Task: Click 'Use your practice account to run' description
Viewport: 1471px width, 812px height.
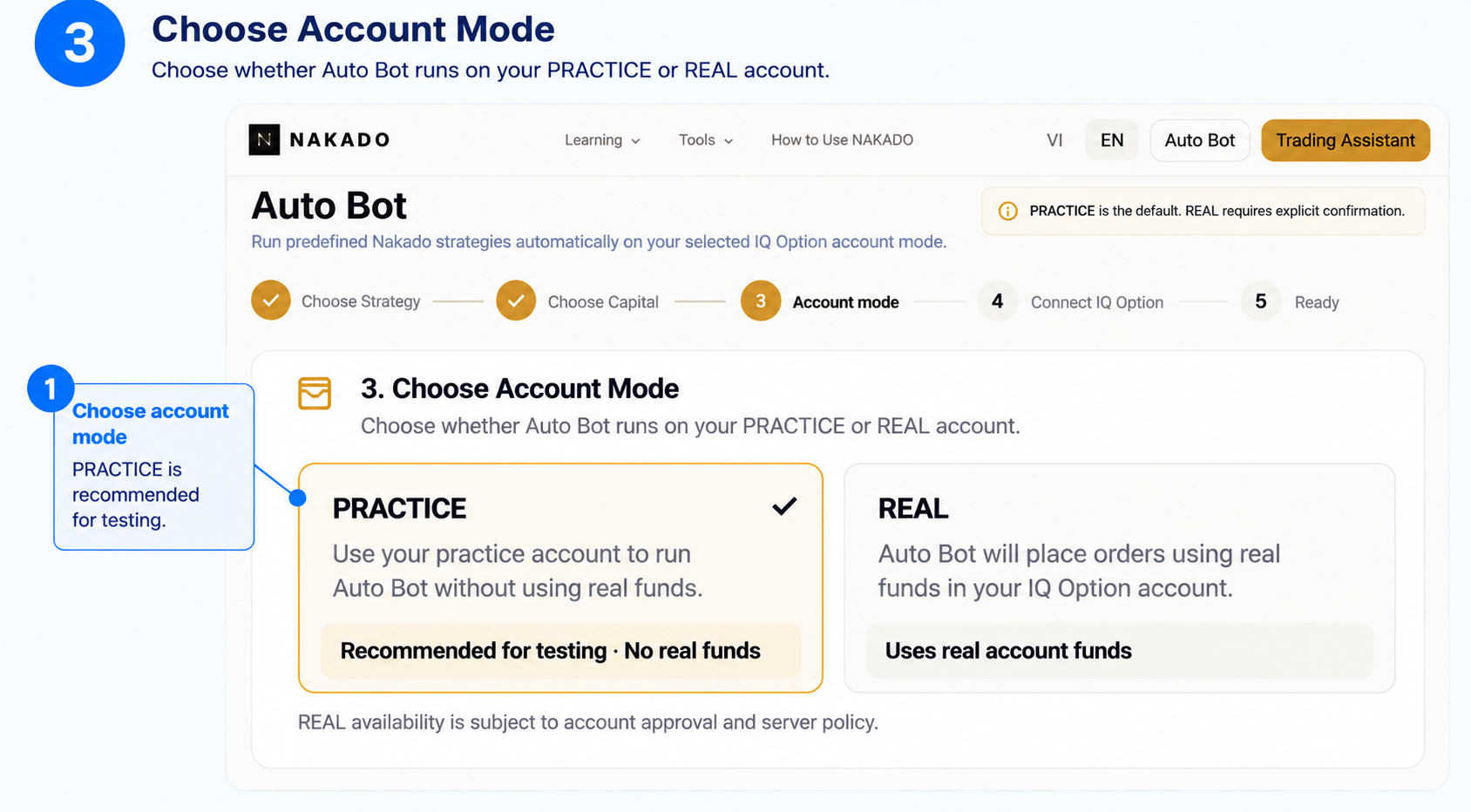Action: point(518,571)
